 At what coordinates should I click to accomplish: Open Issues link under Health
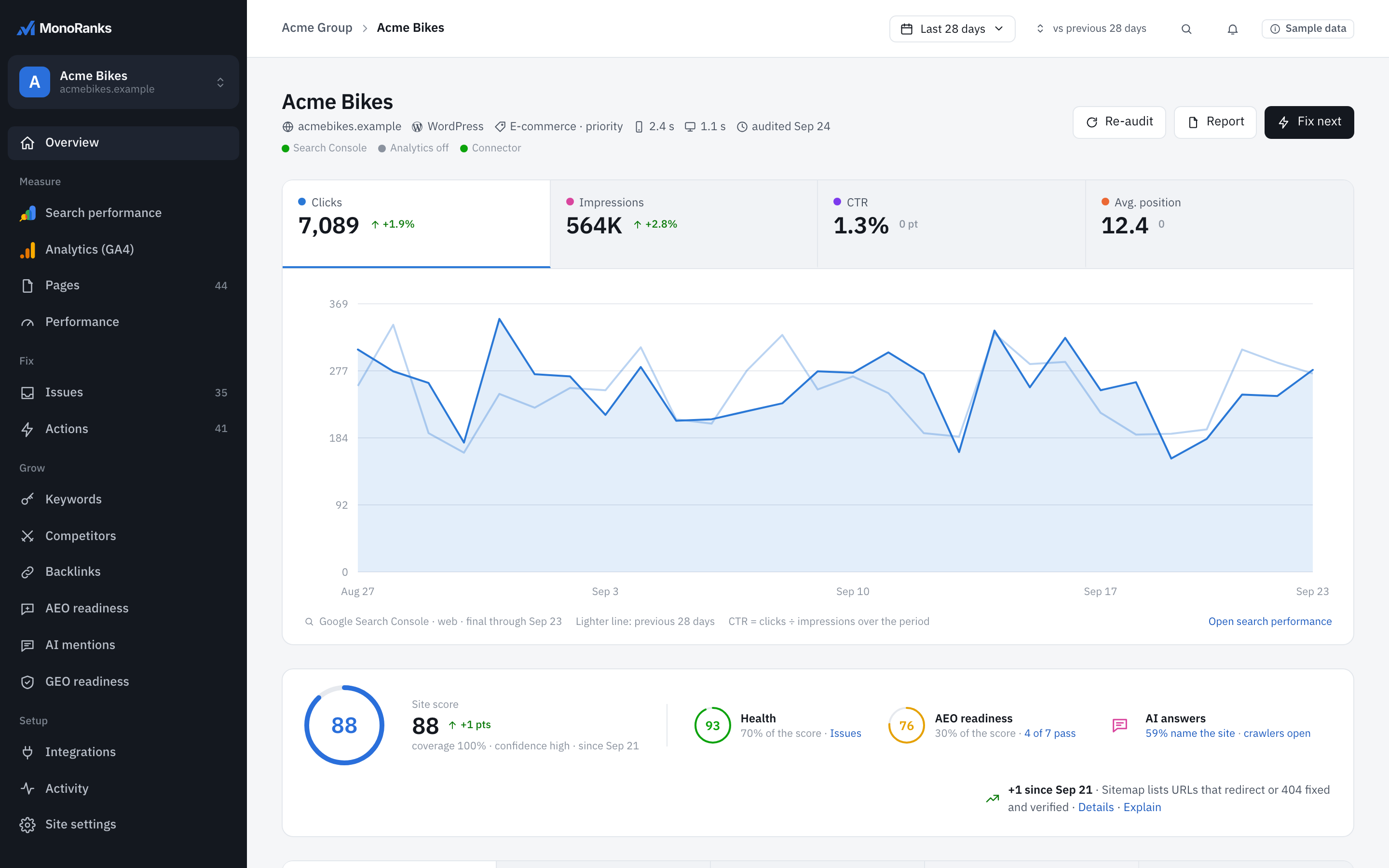pos(845,733)
